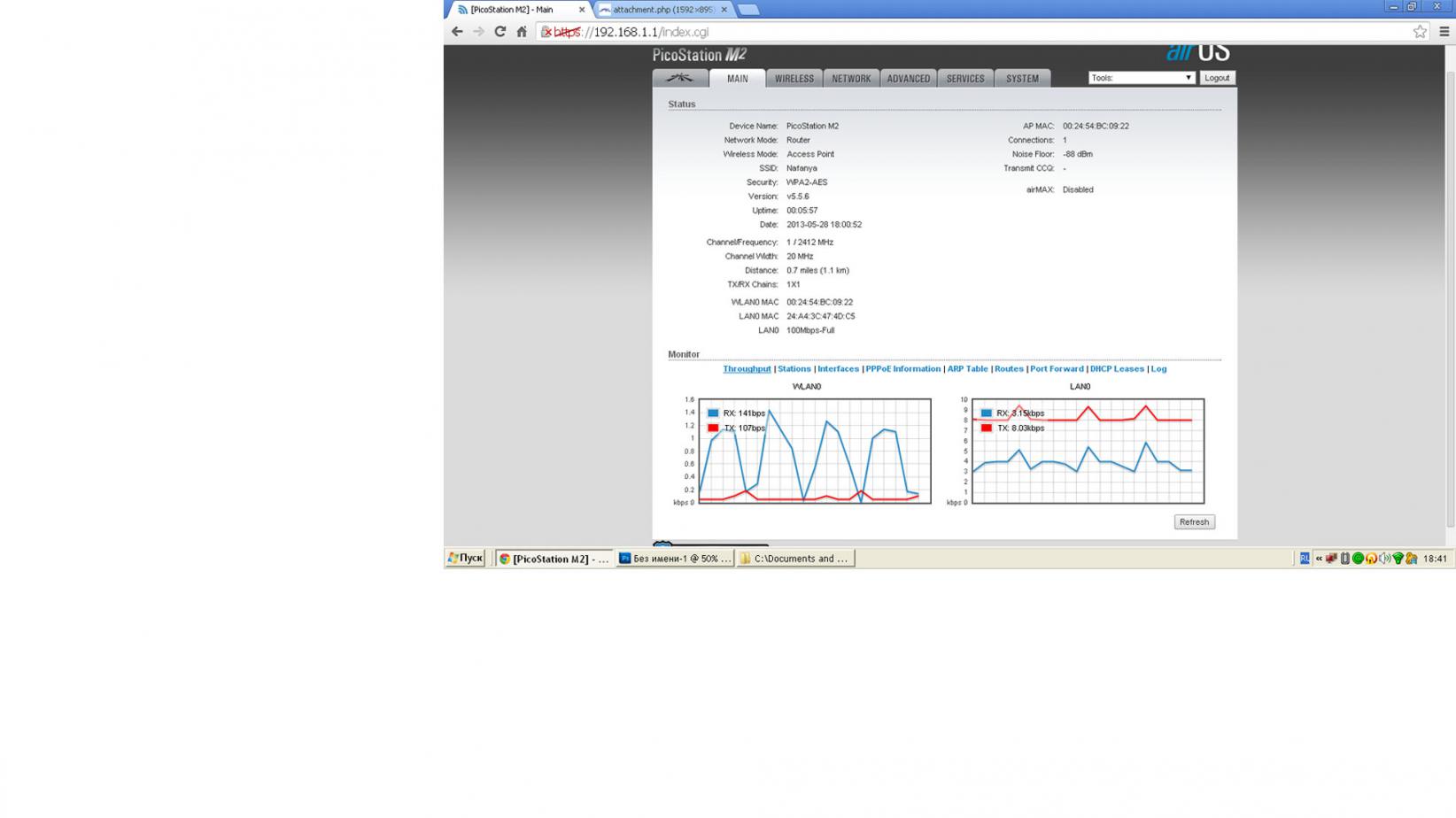Open the Port Forward link
The image size is (1456, 818).
tap(1057, 369)
